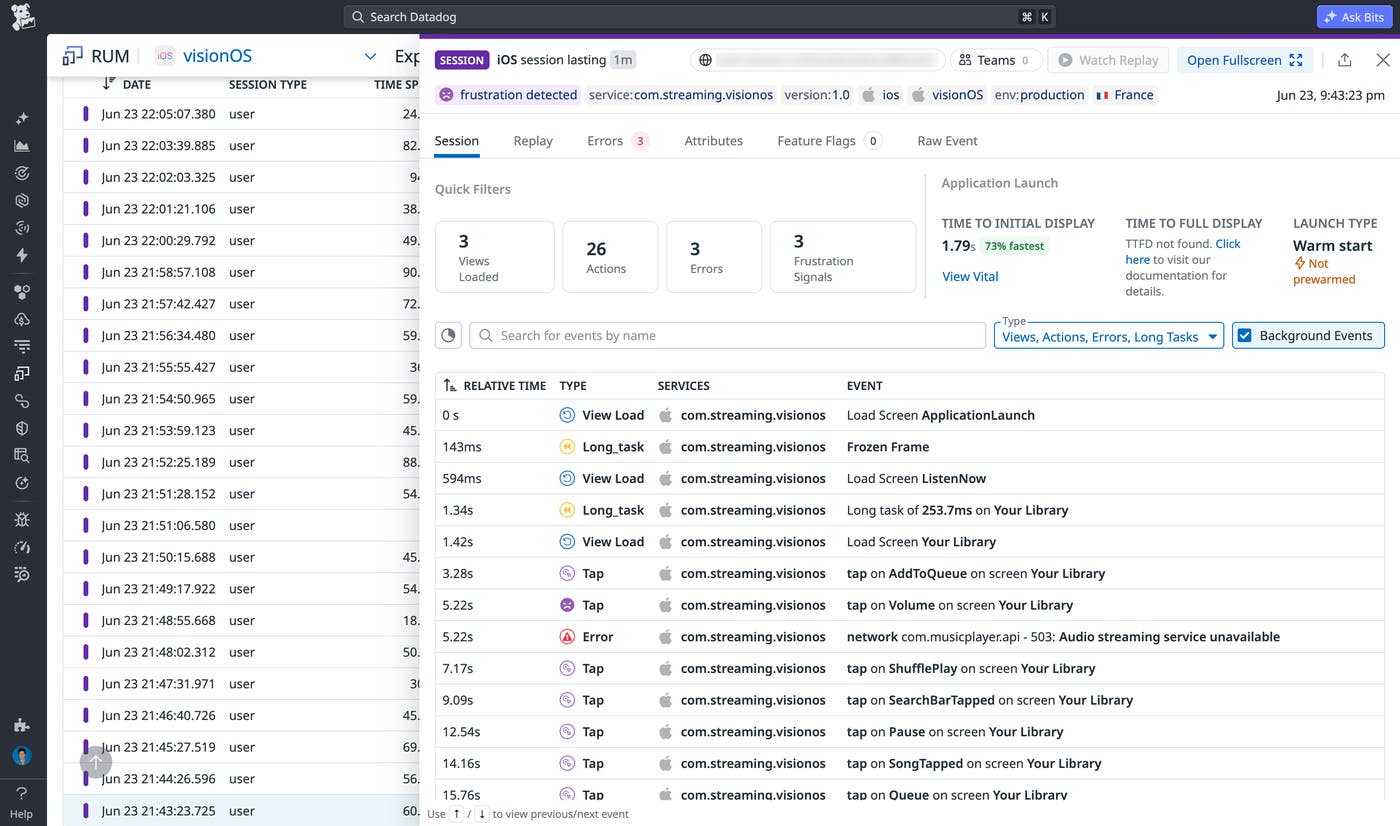The image size is (1400, 826).
Task: Filter by 26 Actions card
Action: tap(610, 257)
